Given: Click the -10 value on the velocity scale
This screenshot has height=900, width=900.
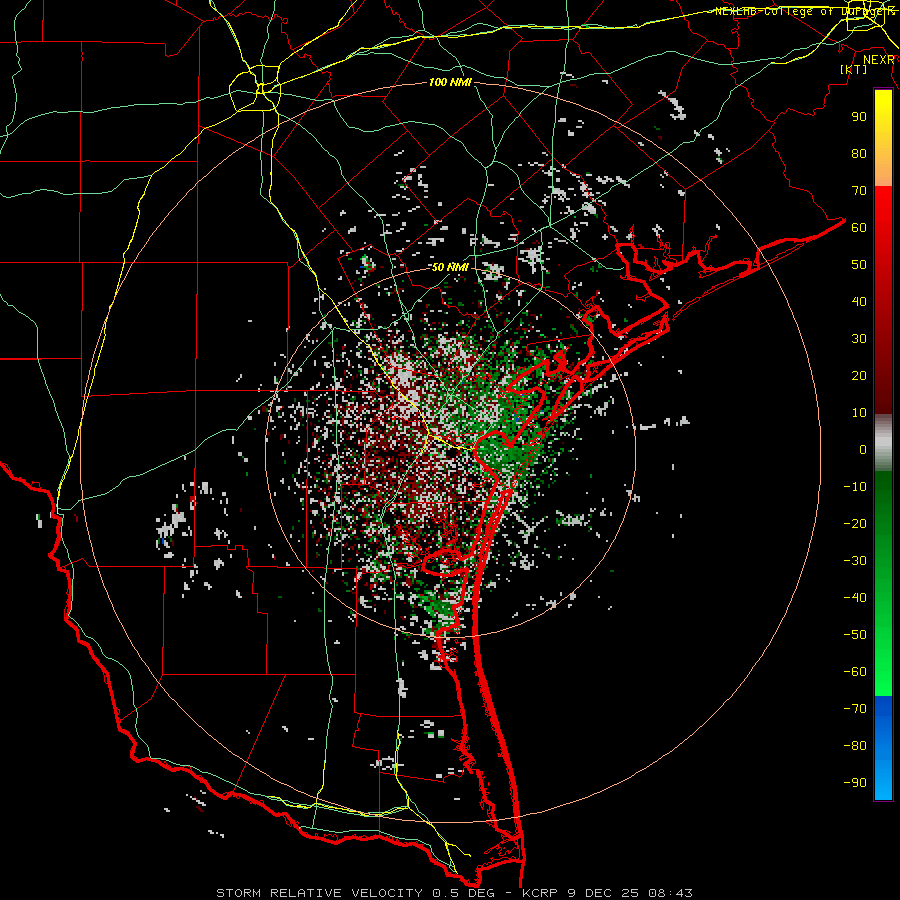Looking at the screenshot, I should (855, 487).
